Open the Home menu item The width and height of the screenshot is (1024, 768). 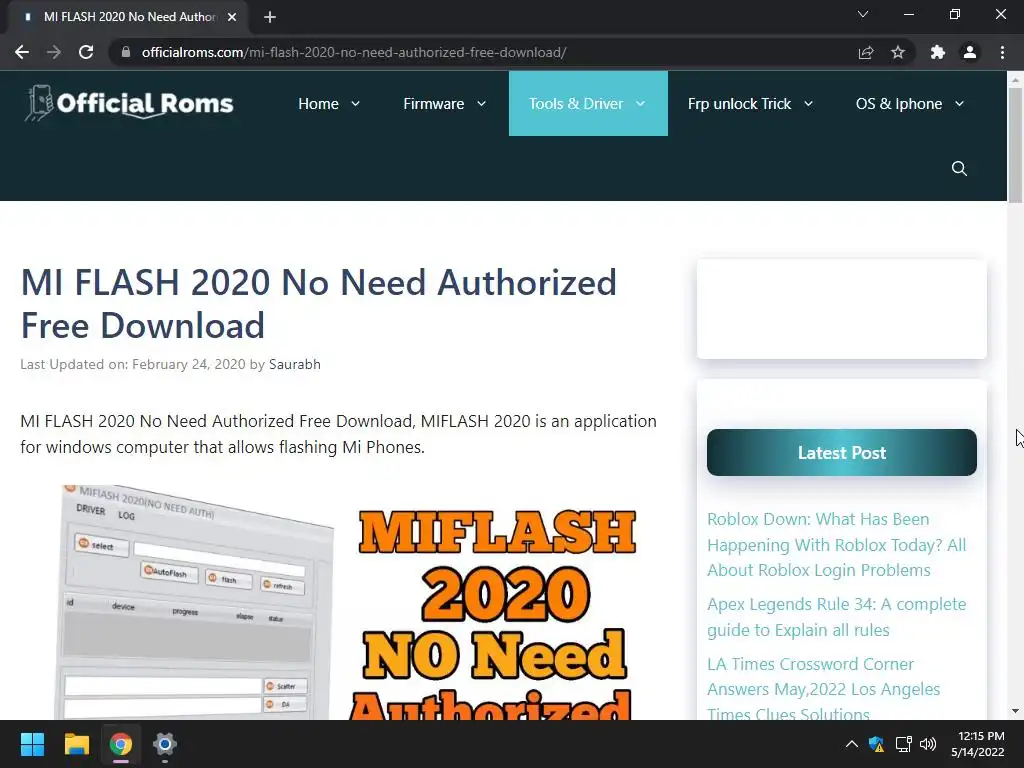tap(319, 104)
